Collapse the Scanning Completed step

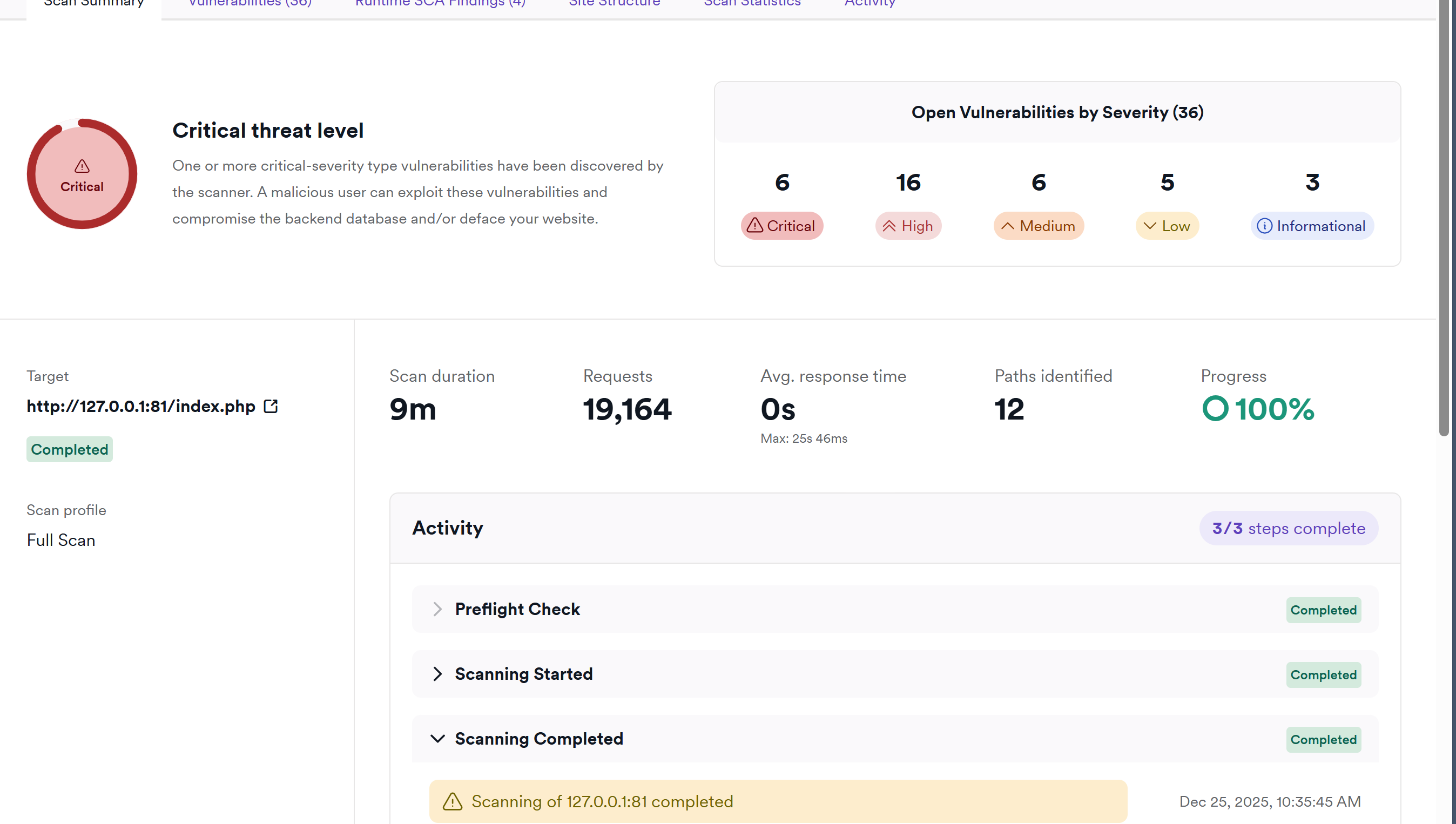(x=437, y=739)
